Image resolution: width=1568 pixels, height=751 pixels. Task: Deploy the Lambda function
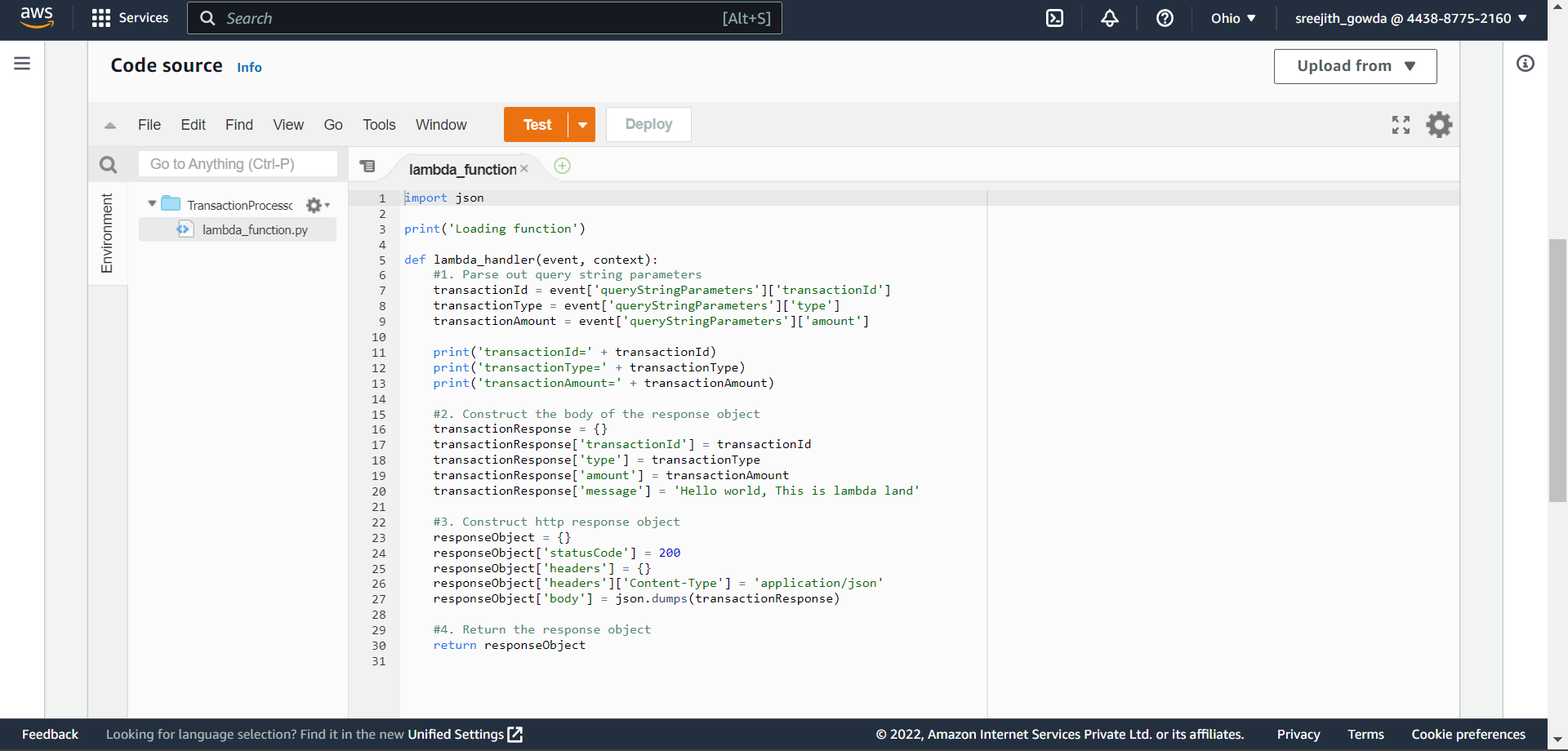648,124
